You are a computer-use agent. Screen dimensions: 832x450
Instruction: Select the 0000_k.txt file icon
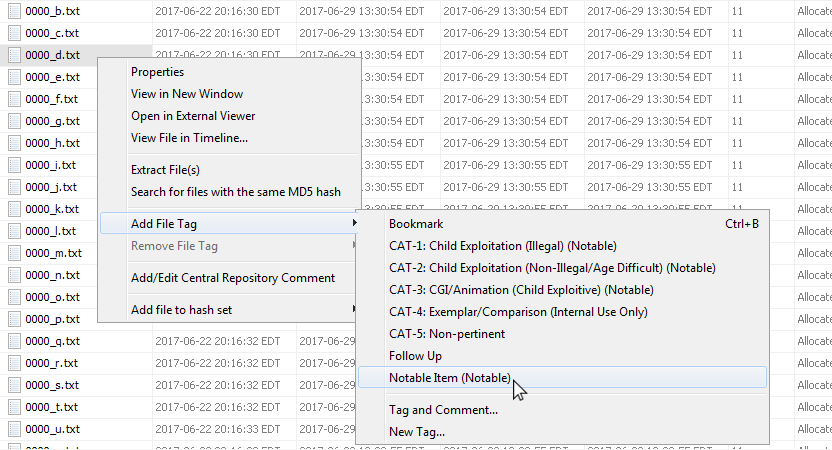pos(14,209)
